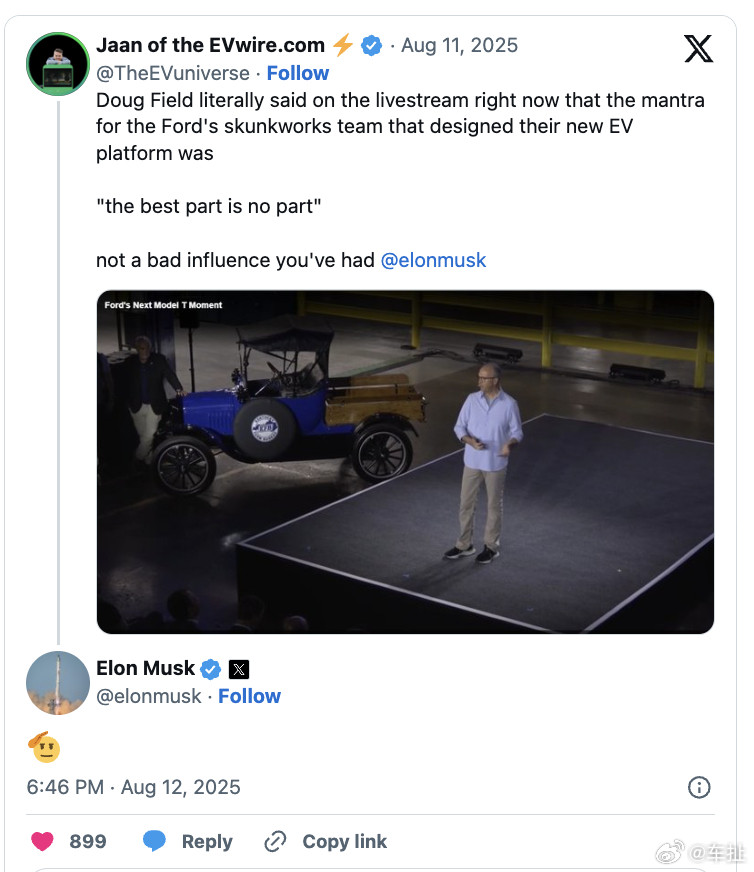Click the verified badge beside Jaan's name

pos(371,46)
